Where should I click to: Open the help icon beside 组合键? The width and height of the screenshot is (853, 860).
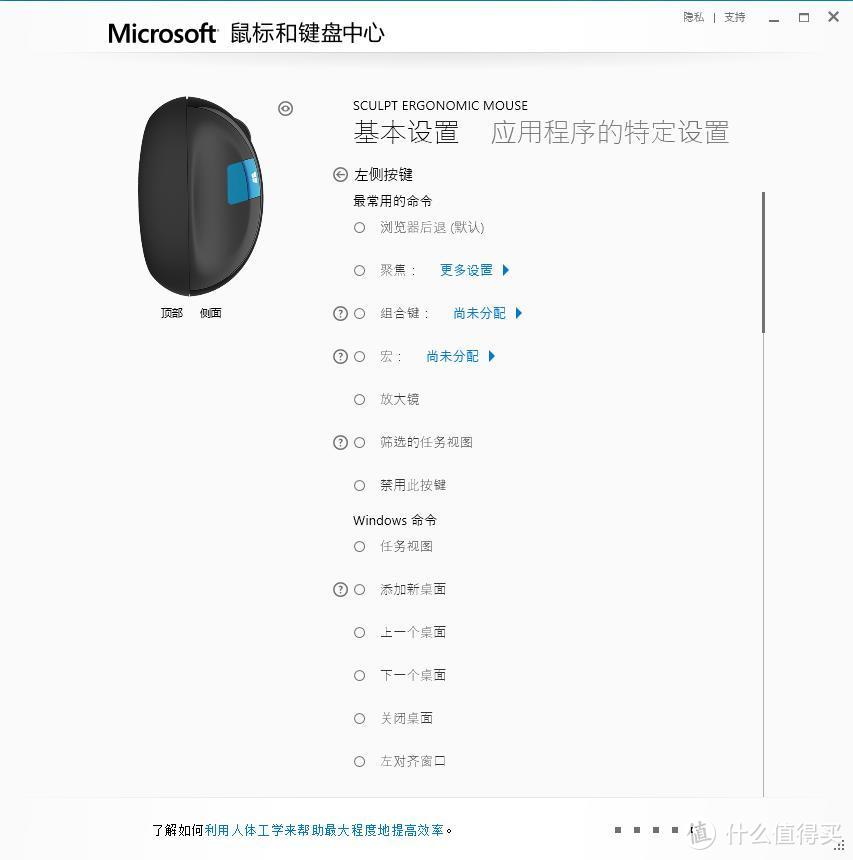coord(340,313)
